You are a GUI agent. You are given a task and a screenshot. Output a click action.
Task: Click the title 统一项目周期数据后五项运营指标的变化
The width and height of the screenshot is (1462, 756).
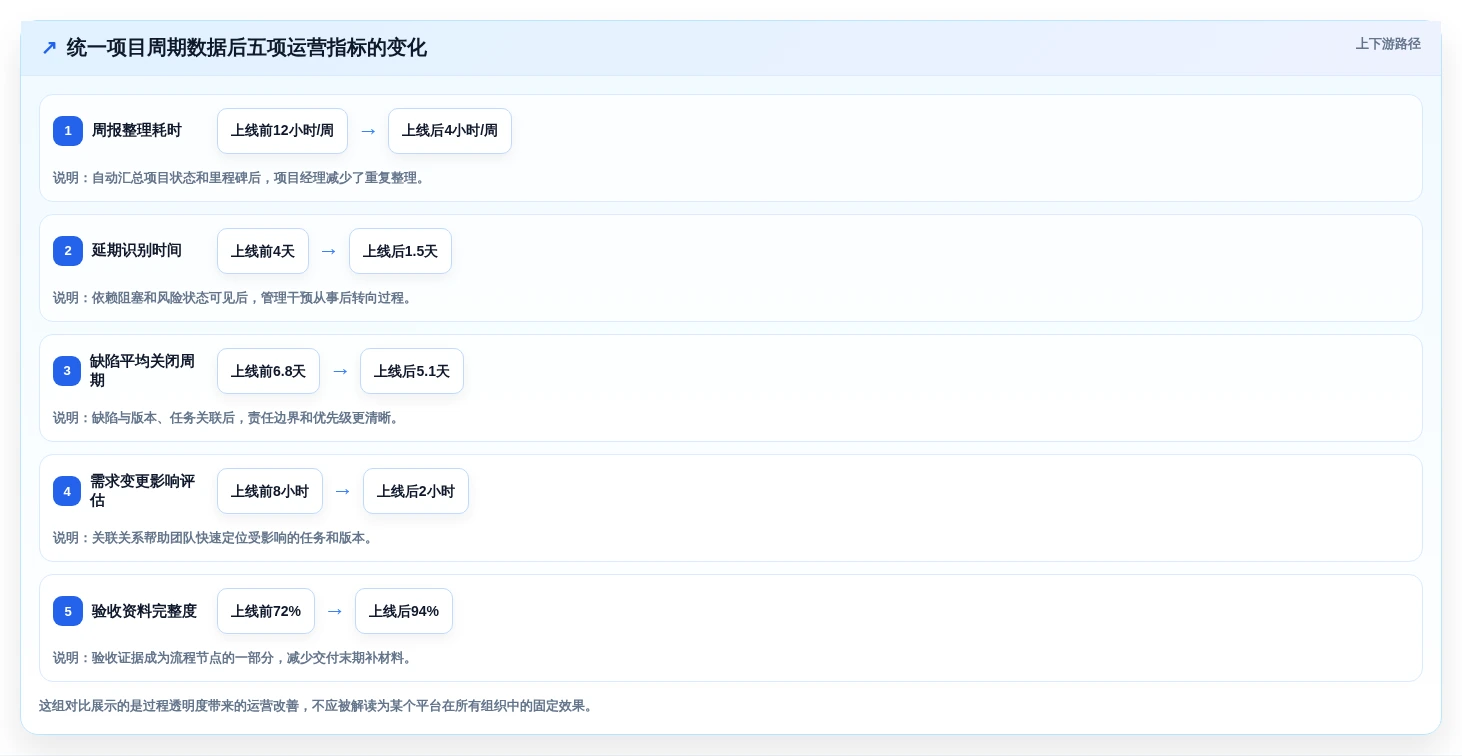(247, 48)
